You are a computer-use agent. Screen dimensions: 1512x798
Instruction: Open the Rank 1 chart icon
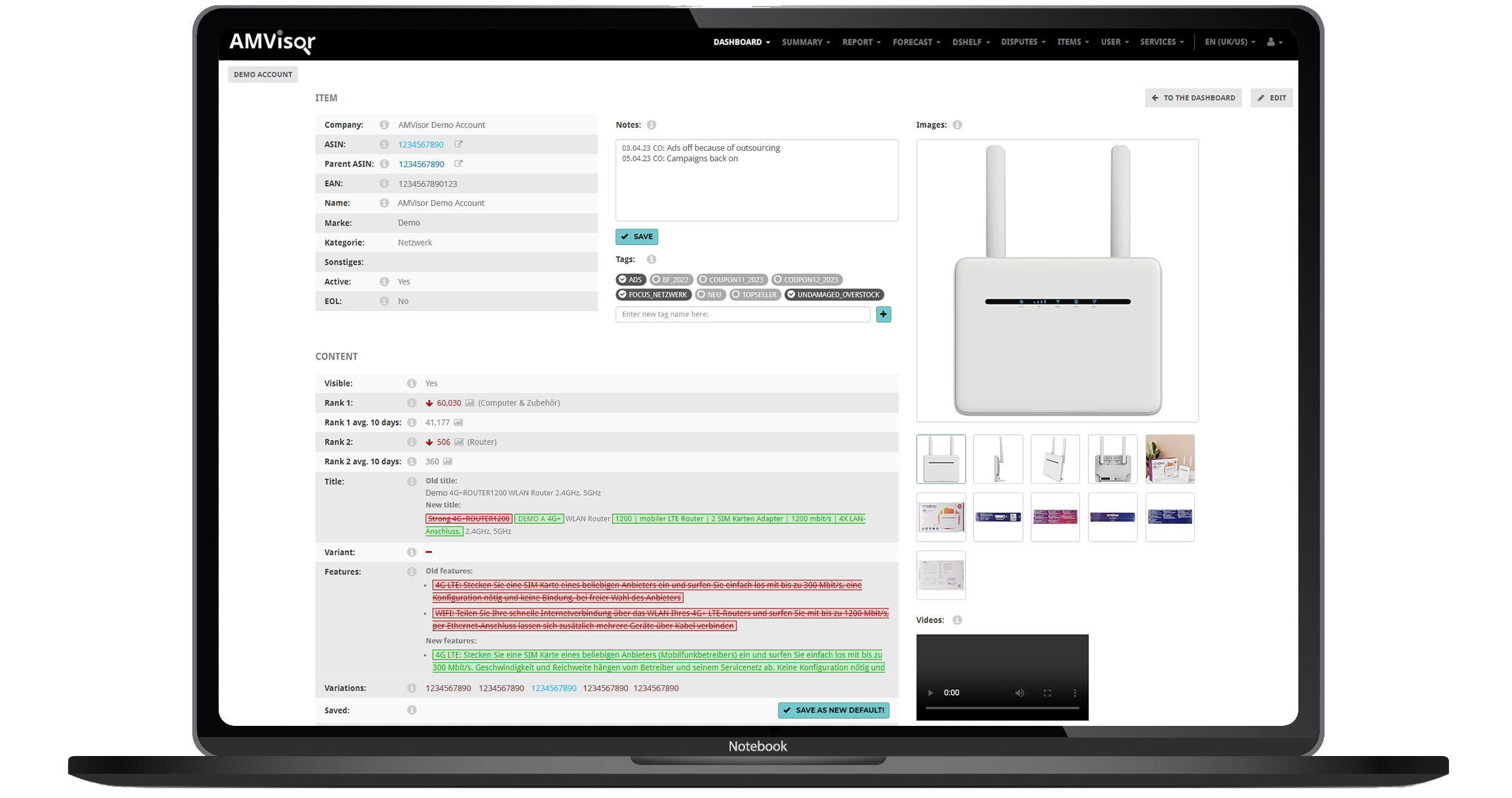tap(470, 403)
